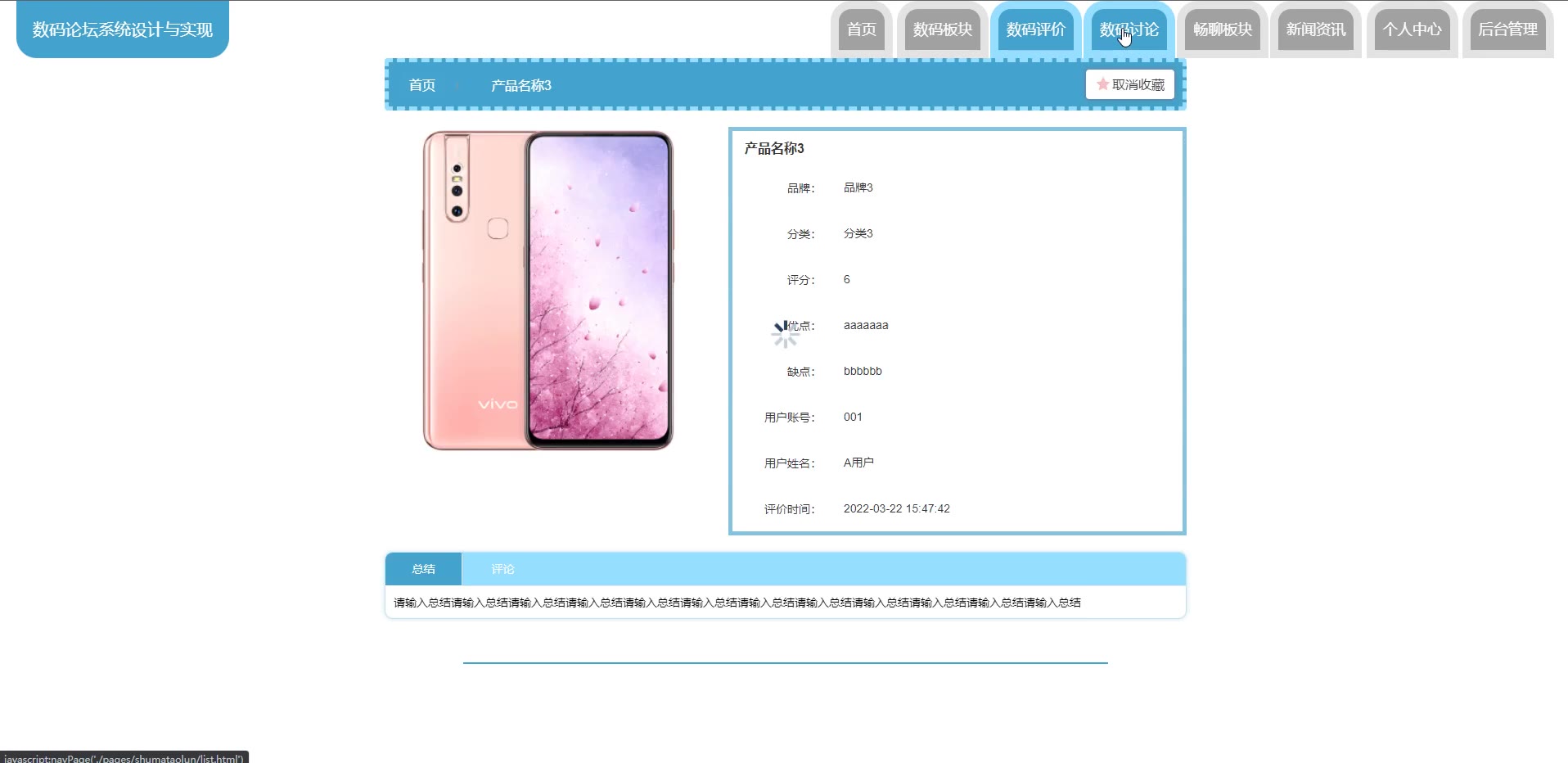Switch to the 评论 tab
The image size is (1568, 763).
[502, 569]
